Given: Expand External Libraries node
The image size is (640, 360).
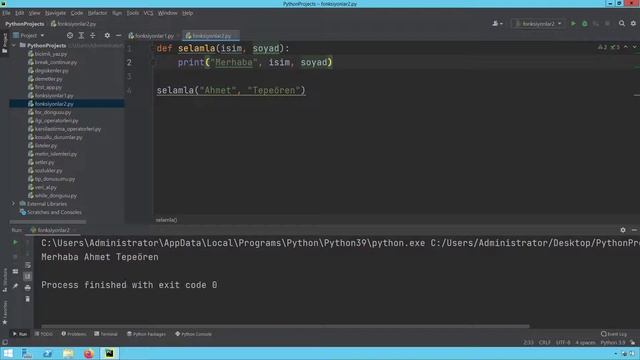Looking at the screenshot, I should 13,203.
